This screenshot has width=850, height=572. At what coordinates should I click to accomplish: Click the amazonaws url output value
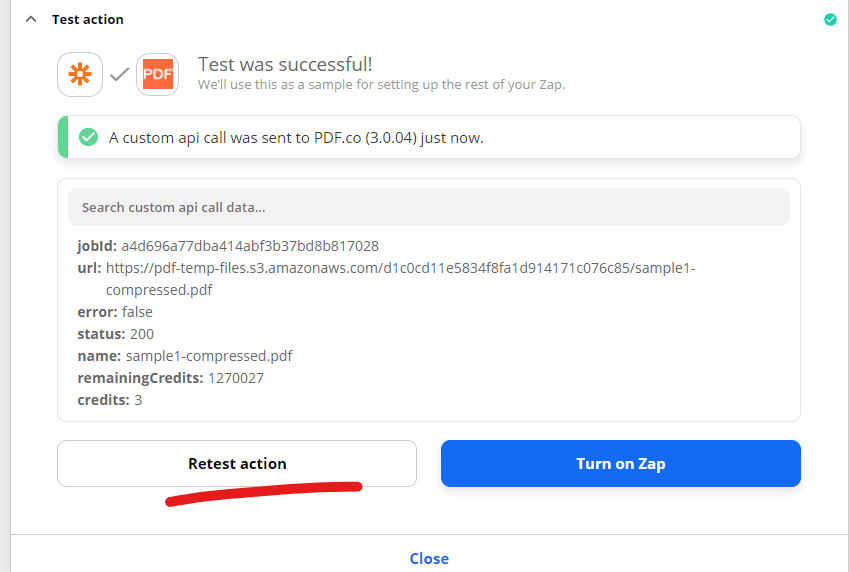400,268
